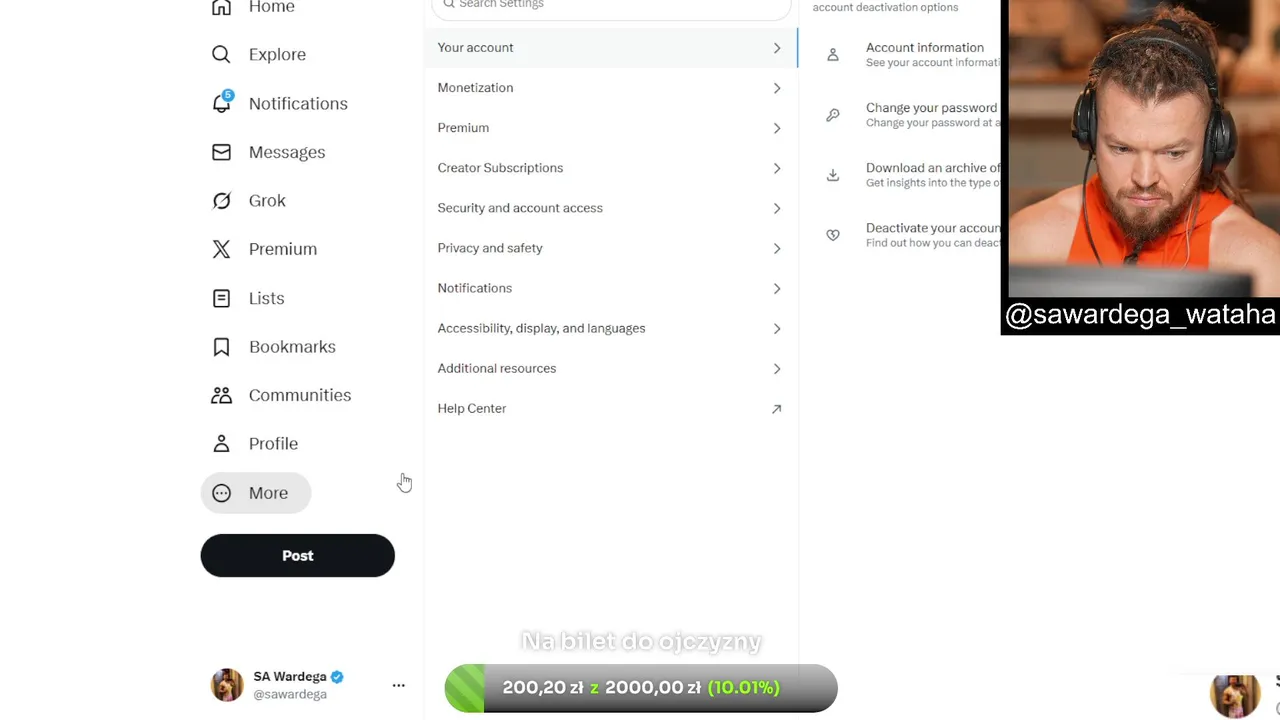This screenshot has height=720, width=1280.
Task: Open More options in sidebar
Action: click(x=256, y=493)
